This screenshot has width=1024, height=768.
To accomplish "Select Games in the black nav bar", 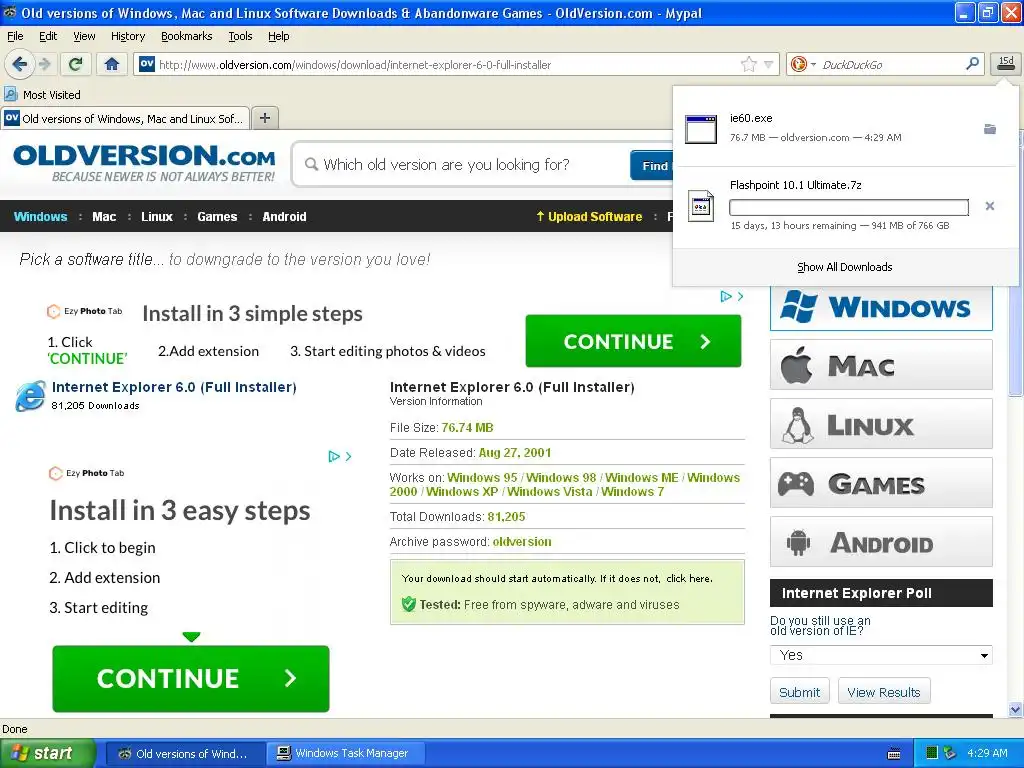I will [217, 216].
